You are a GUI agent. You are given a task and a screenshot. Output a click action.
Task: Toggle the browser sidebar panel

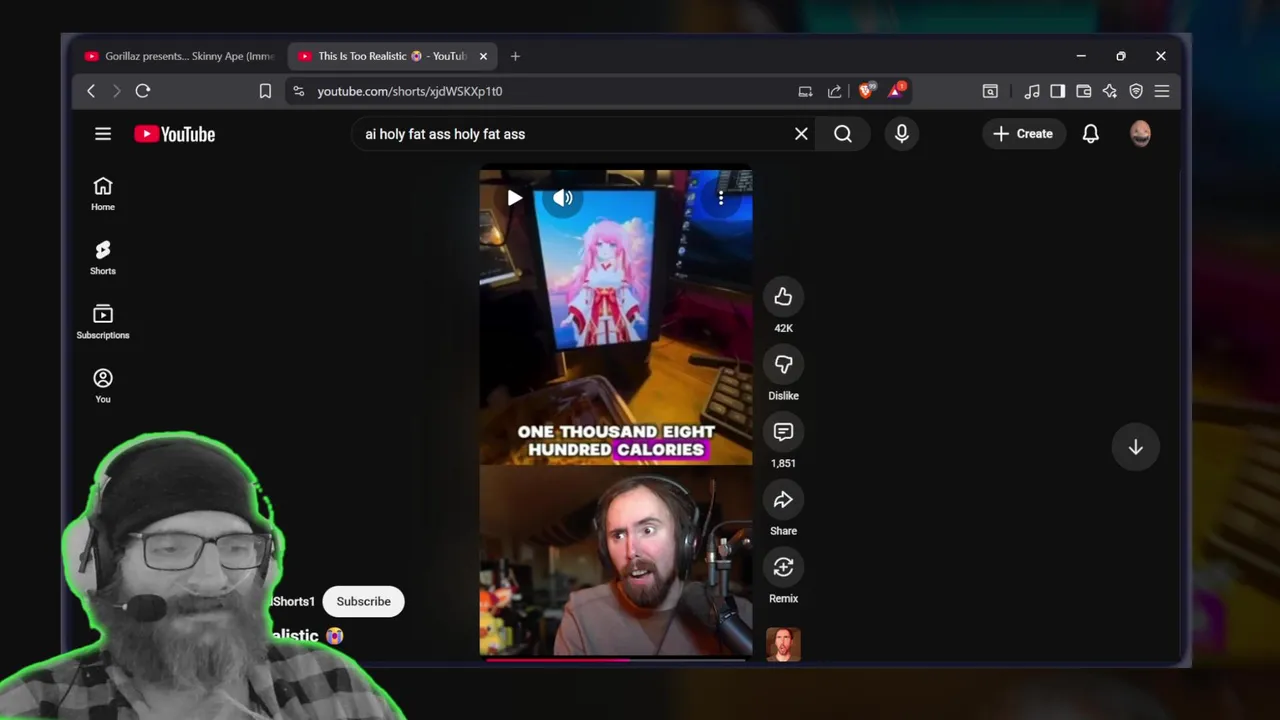coord(1057,91)
